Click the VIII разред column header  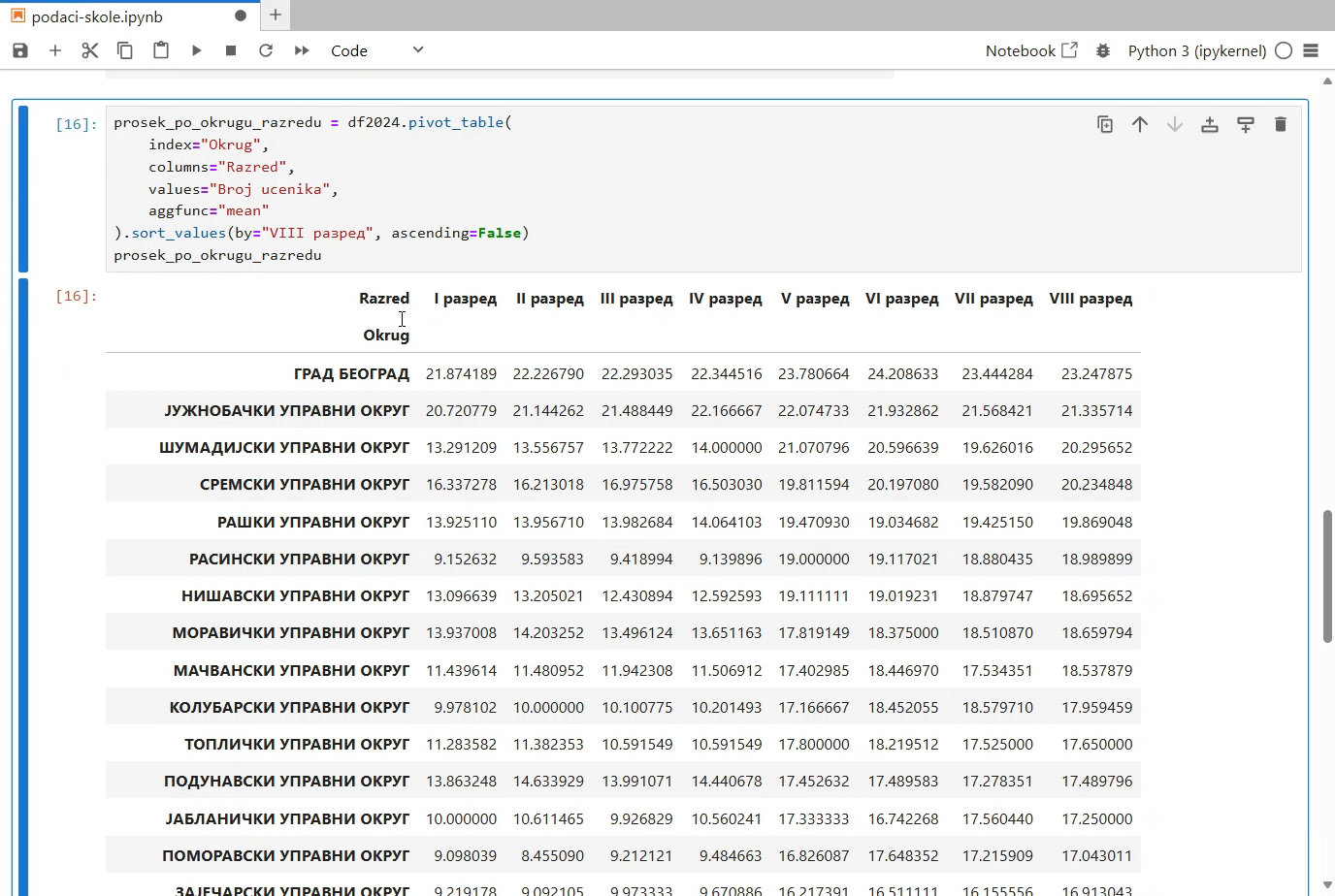coord(1091,299)
